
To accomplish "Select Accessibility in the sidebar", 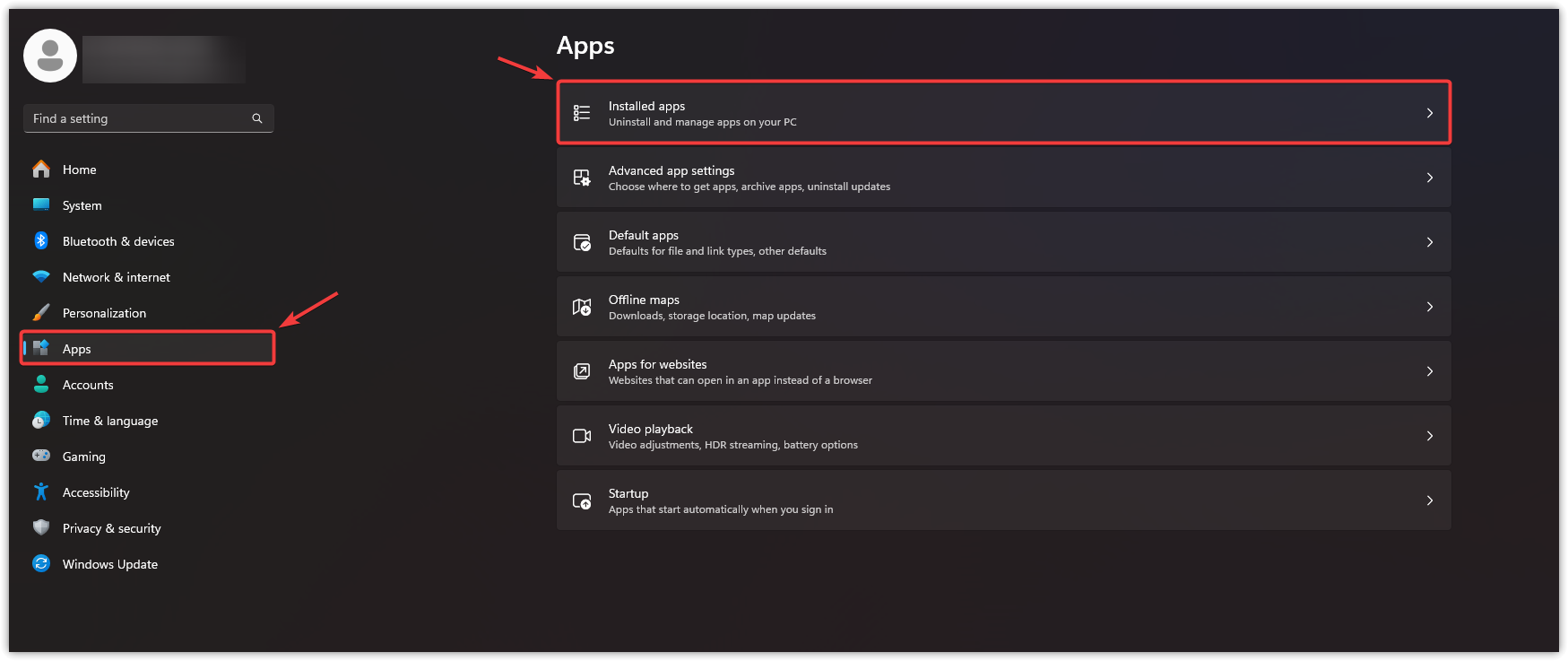I will (96, 492).
